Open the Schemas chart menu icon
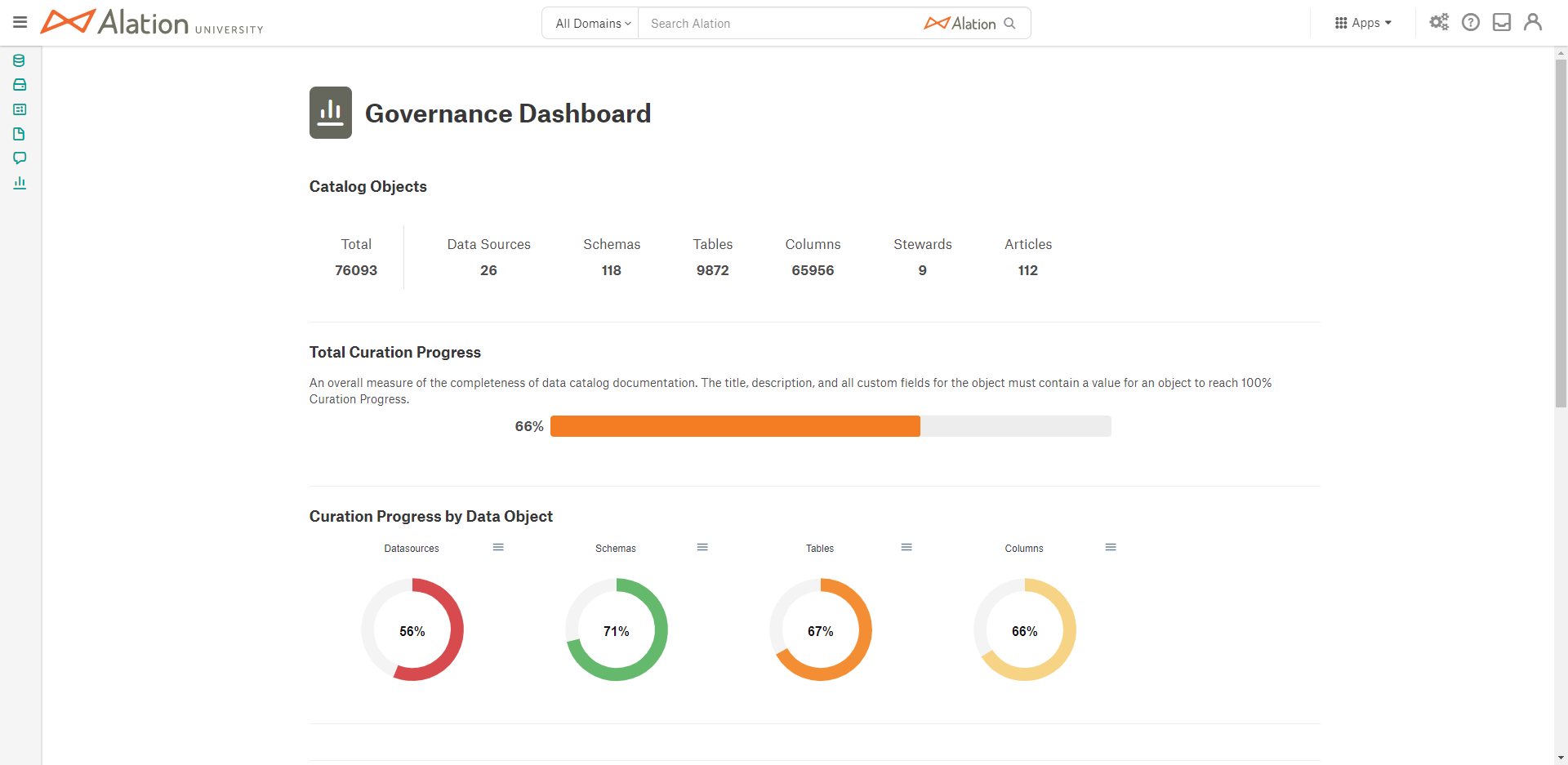This screenshot has width=1568, height=765. (702, 547)
